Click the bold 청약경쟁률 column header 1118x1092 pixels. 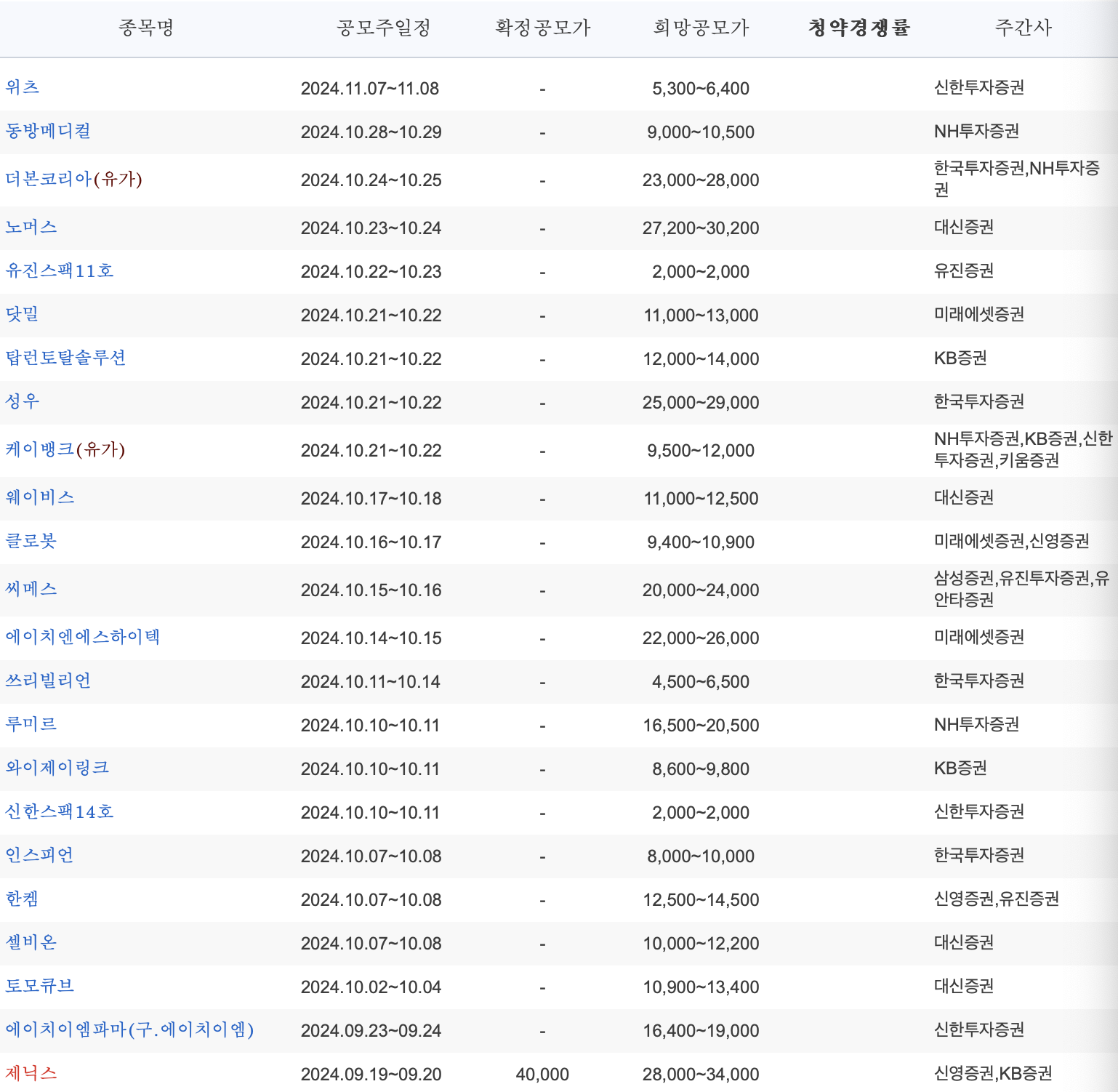click(x=859, y=28)
